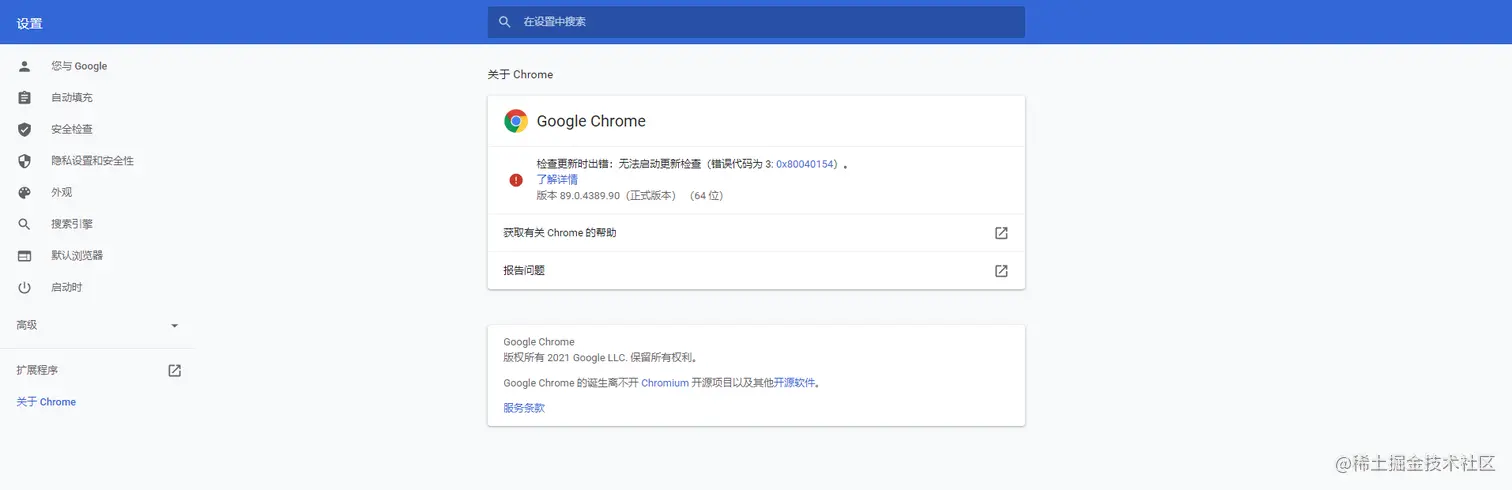The height and width of the screenshot is (490, 1512).
Task: Click the red error warning icon
Action: [x=516, y=180]
